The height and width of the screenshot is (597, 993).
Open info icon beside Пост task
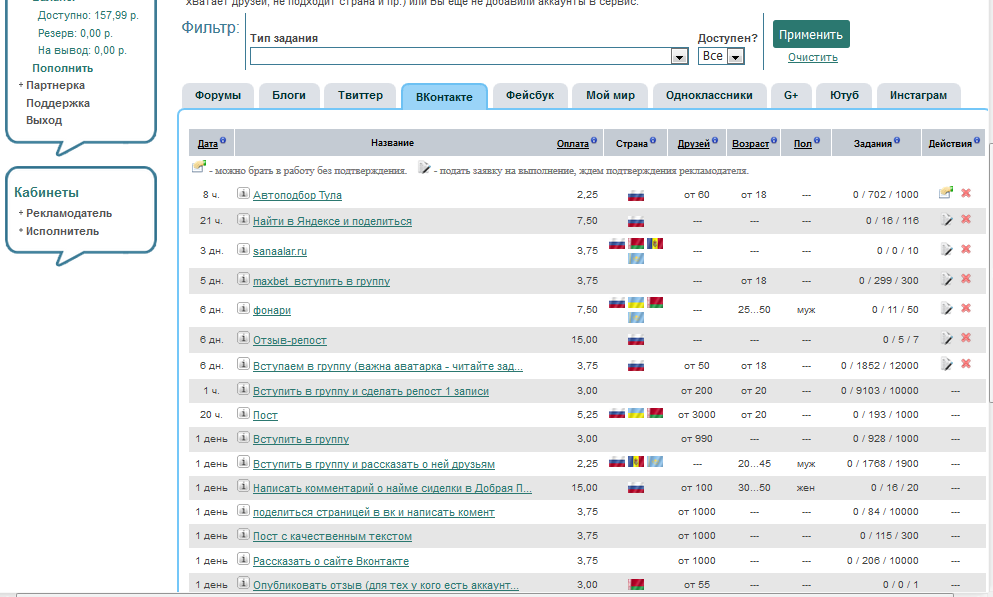click(243, 413)
